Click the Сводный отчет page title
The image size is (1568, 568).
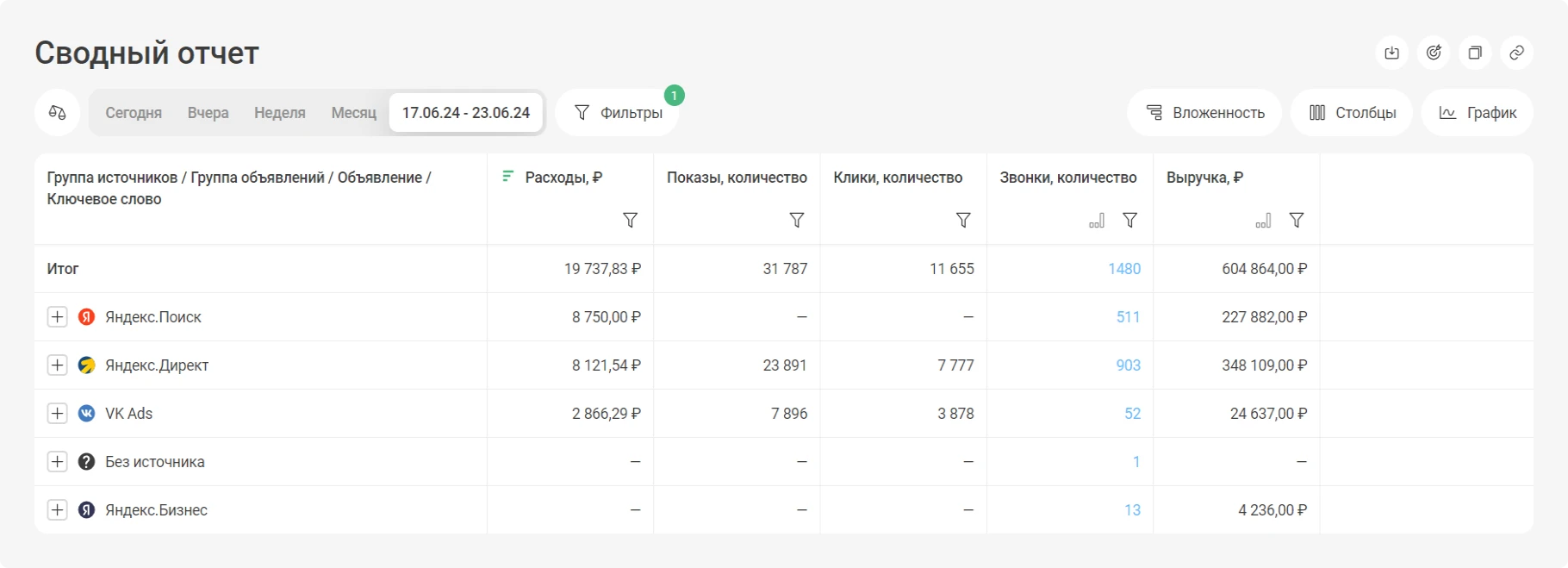pyautogui.click(x=146, y=53)
